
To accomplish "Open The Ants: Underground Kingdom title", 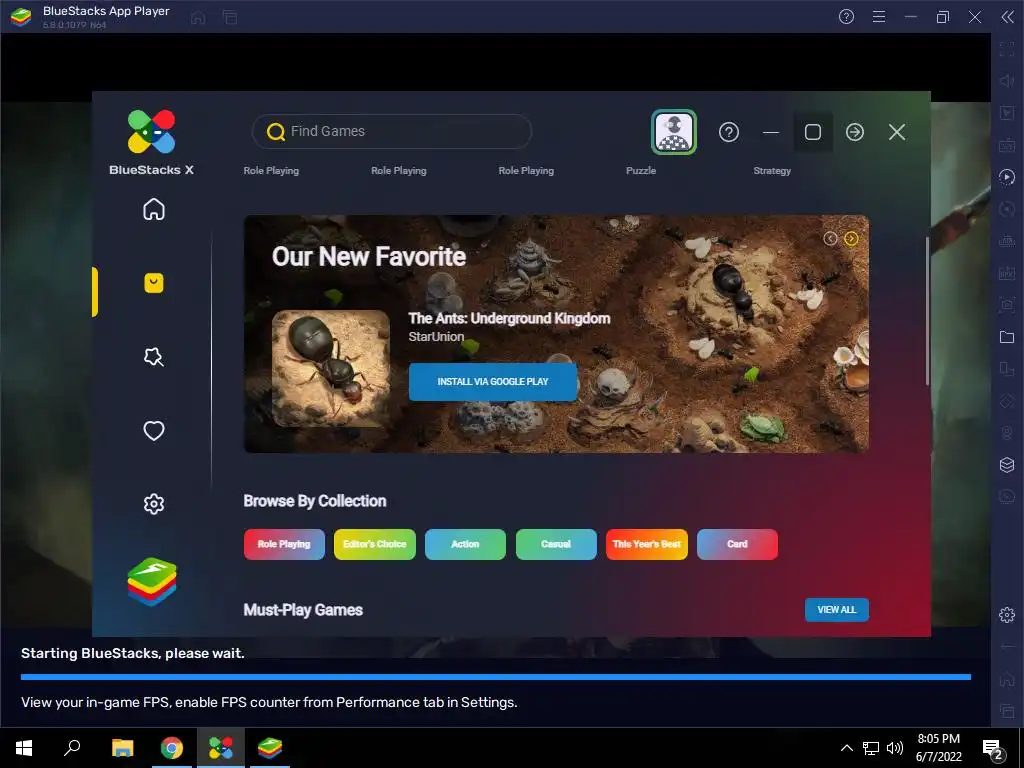I will point(509,318).
